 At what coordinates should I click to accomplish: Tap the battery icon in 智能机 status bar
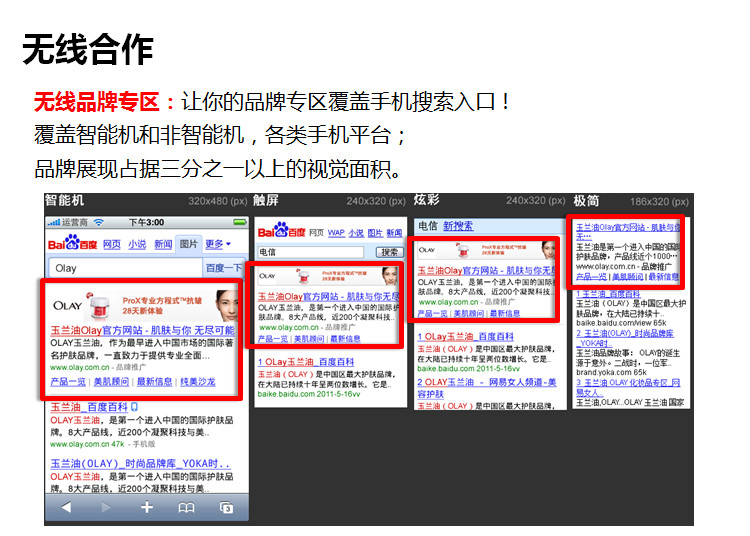240,222
